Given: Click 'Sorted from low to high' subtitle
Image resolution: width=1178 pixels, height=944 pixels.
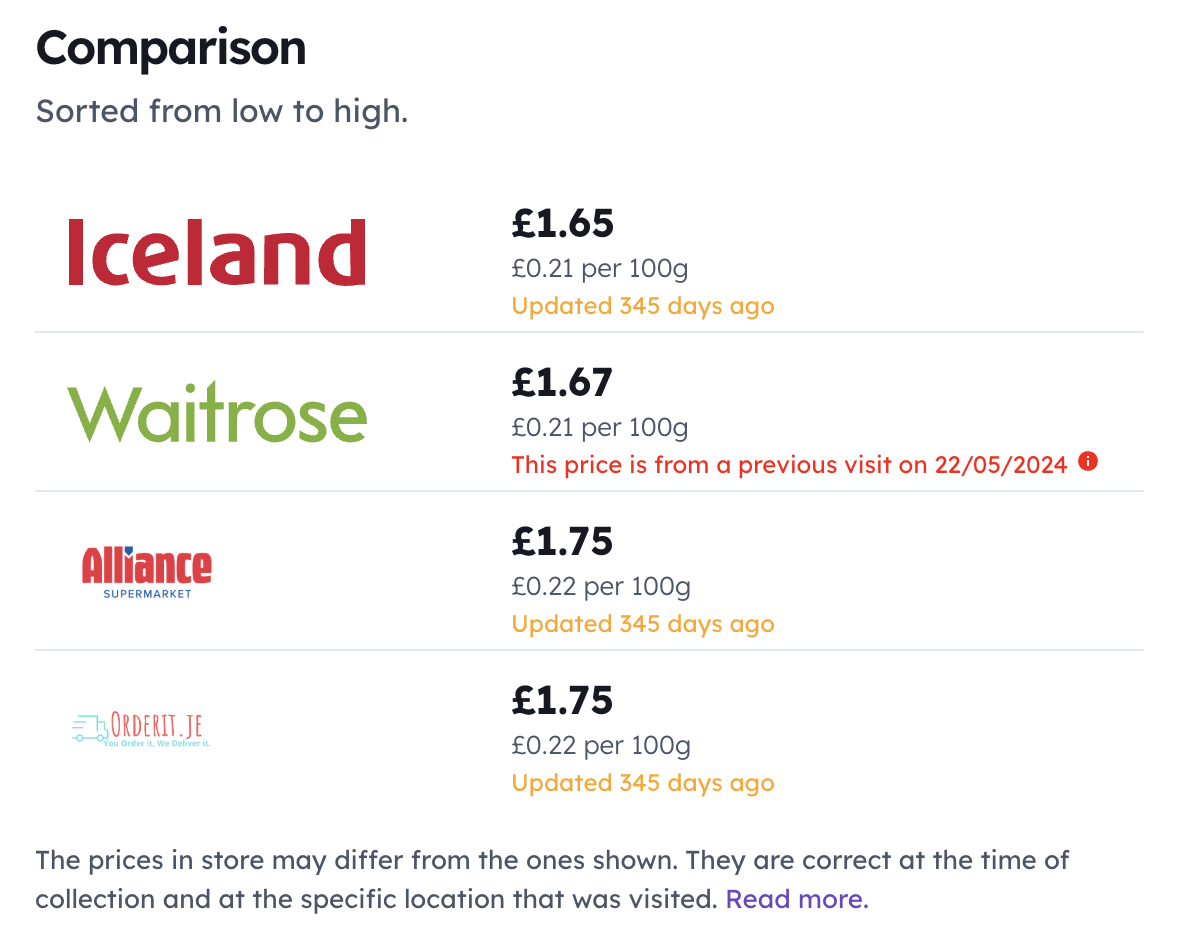Looking at the screenshot, I should [x=222, y=111].
